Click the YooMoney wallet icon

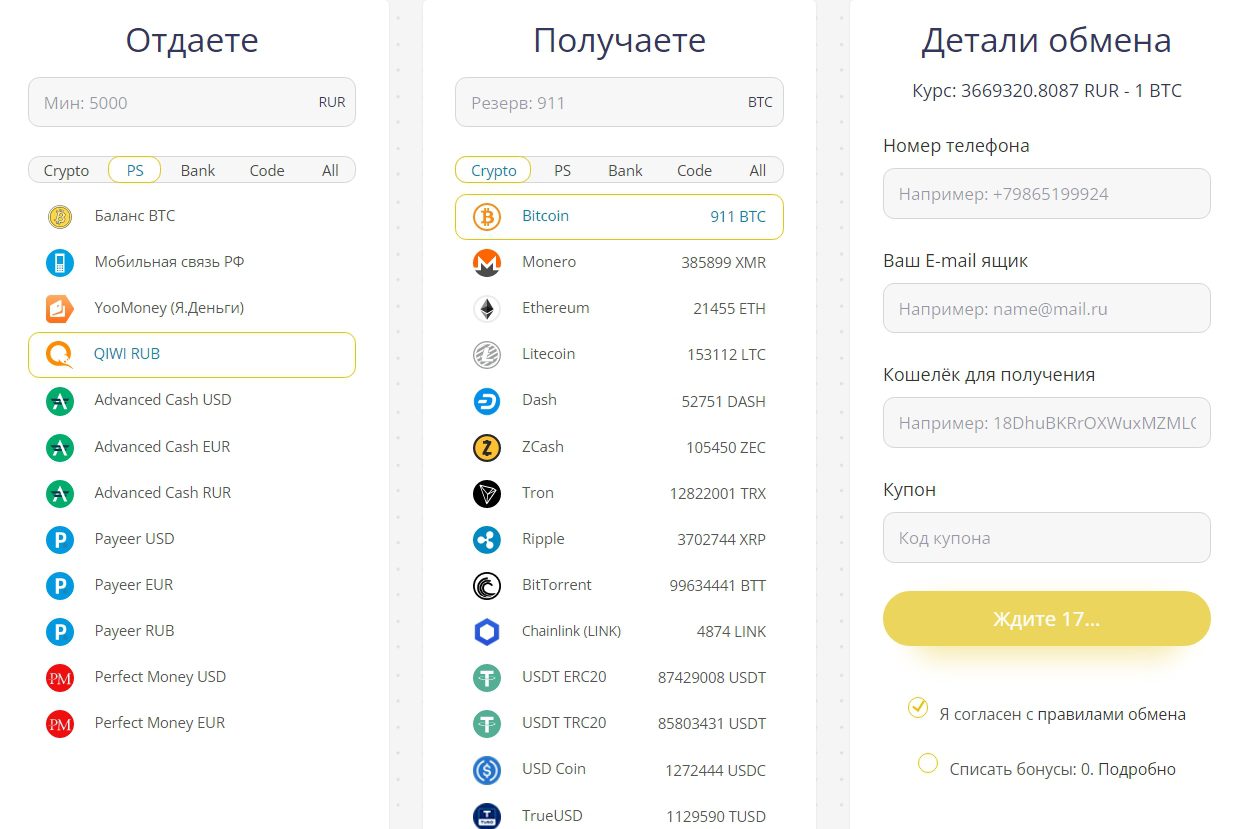[60, 309]
